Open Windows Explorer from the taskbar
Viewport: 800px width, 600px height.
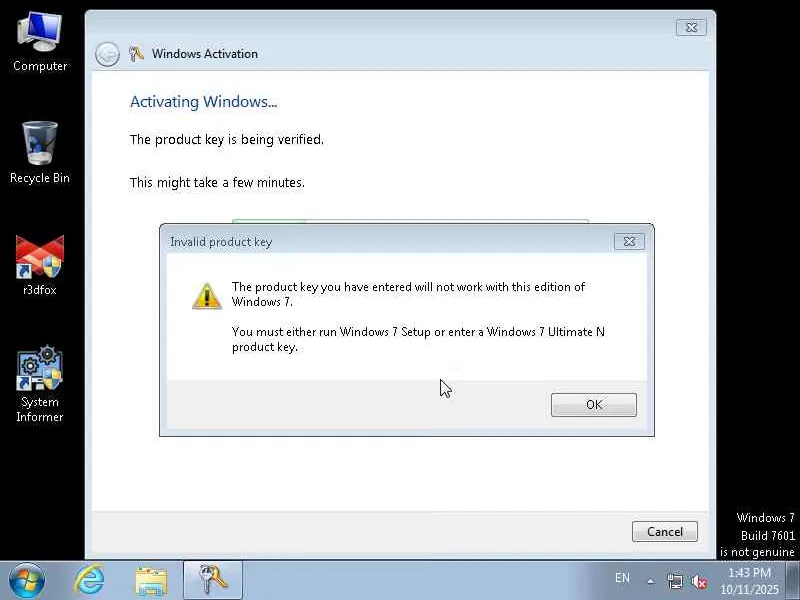(x=151, y=581)
